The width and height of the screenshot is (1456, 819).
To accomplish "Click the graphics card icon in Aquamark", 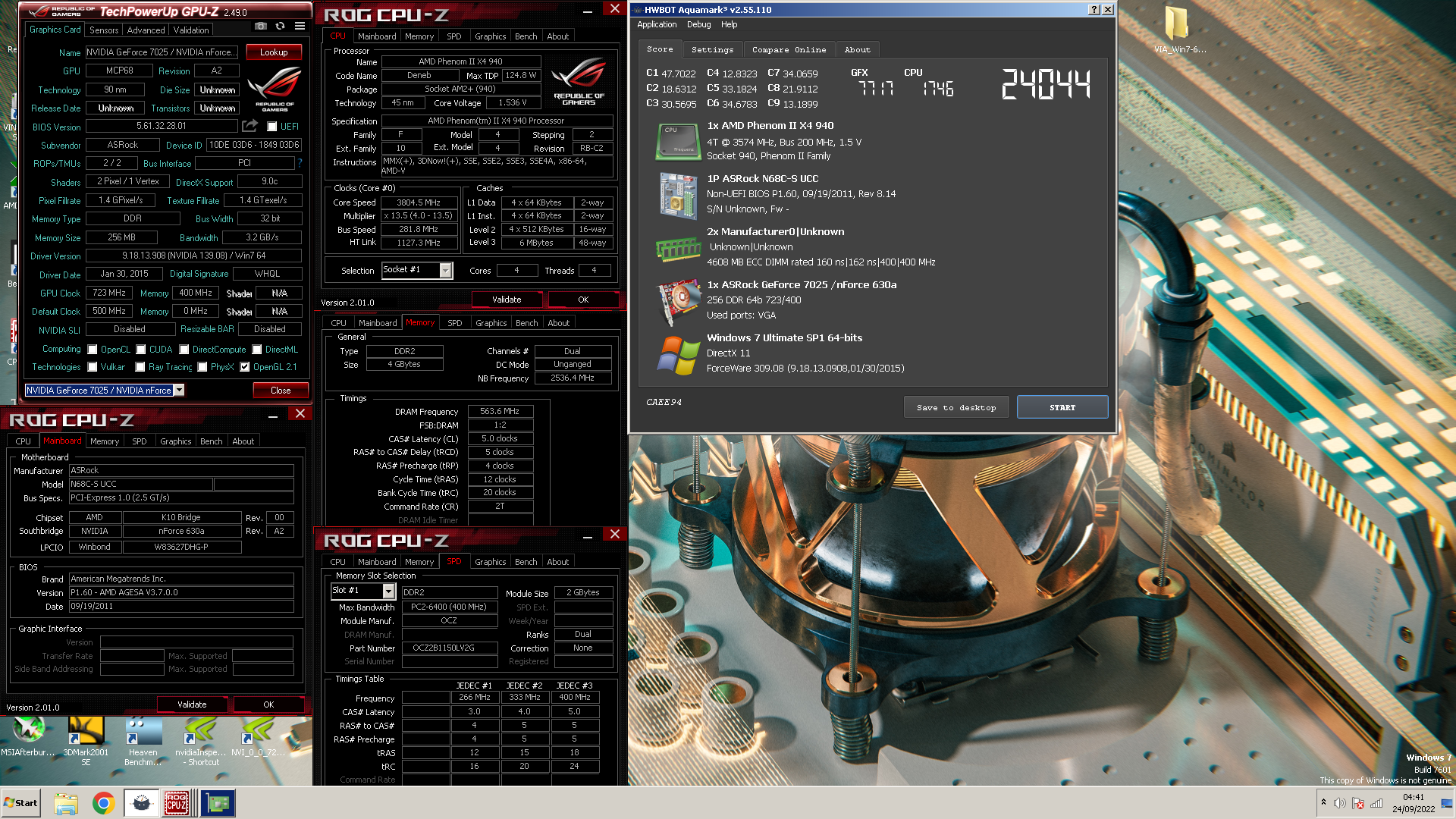I will (678, 302).
